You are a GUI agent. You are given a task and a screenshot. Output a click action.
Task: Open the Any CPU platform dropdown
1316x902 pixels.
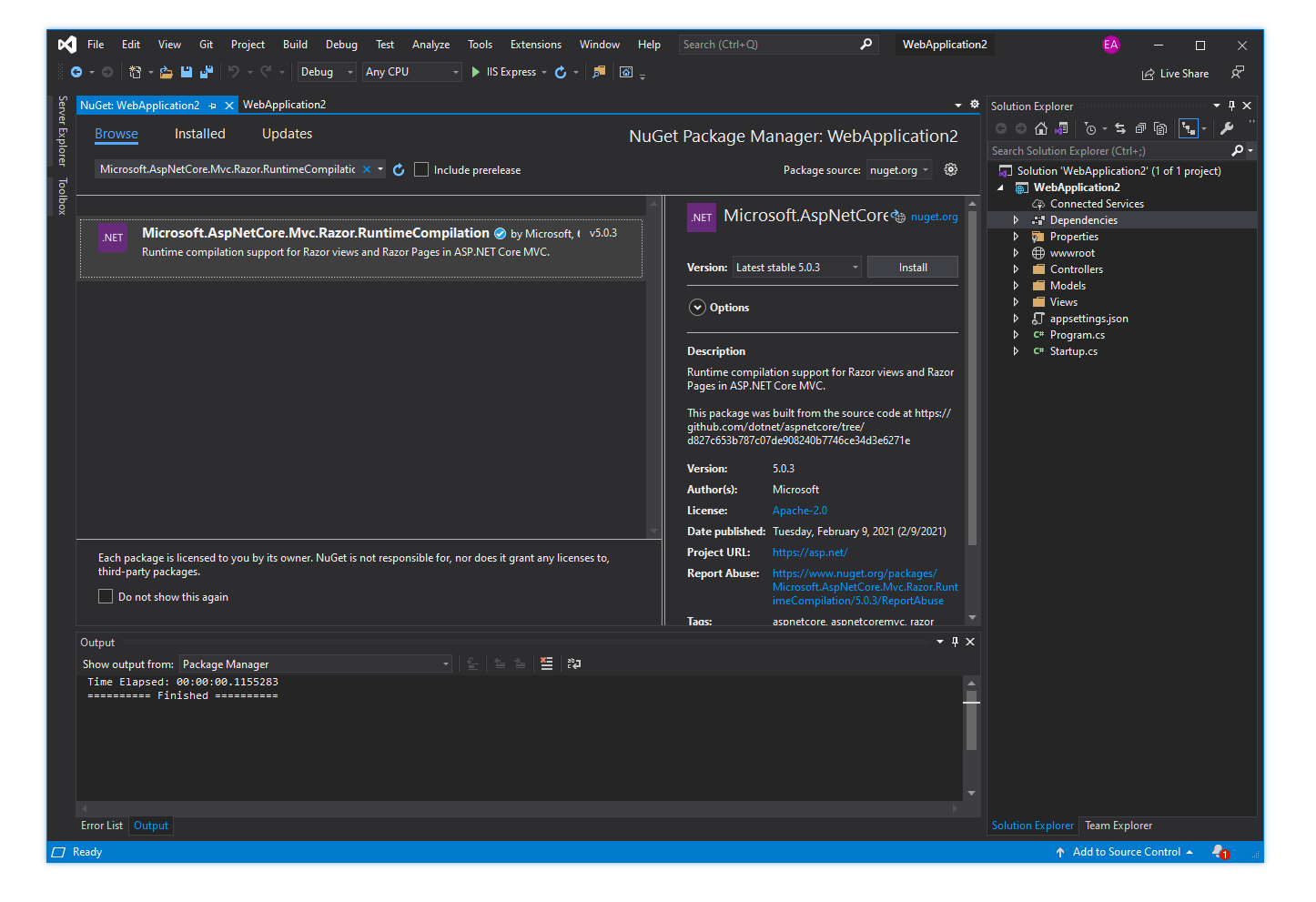point(412,72)
